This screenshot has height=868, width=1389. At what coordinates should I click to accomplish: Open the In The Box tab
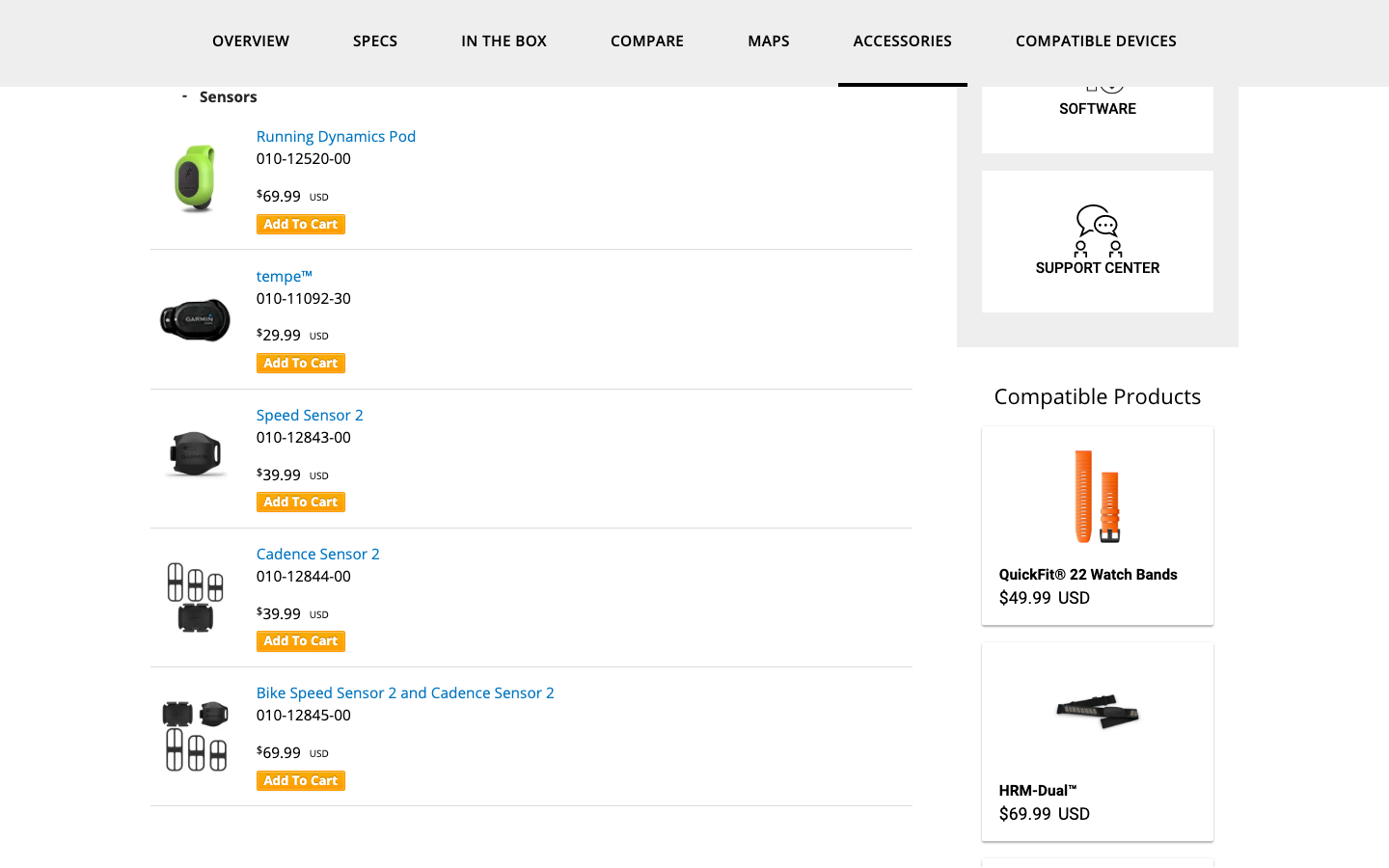coord(504,41)
